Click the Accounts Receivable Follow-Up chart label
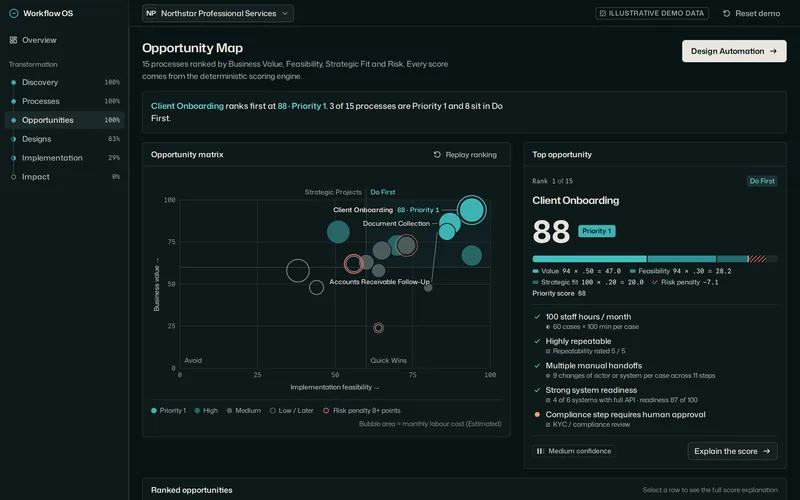 click(379, 282)
